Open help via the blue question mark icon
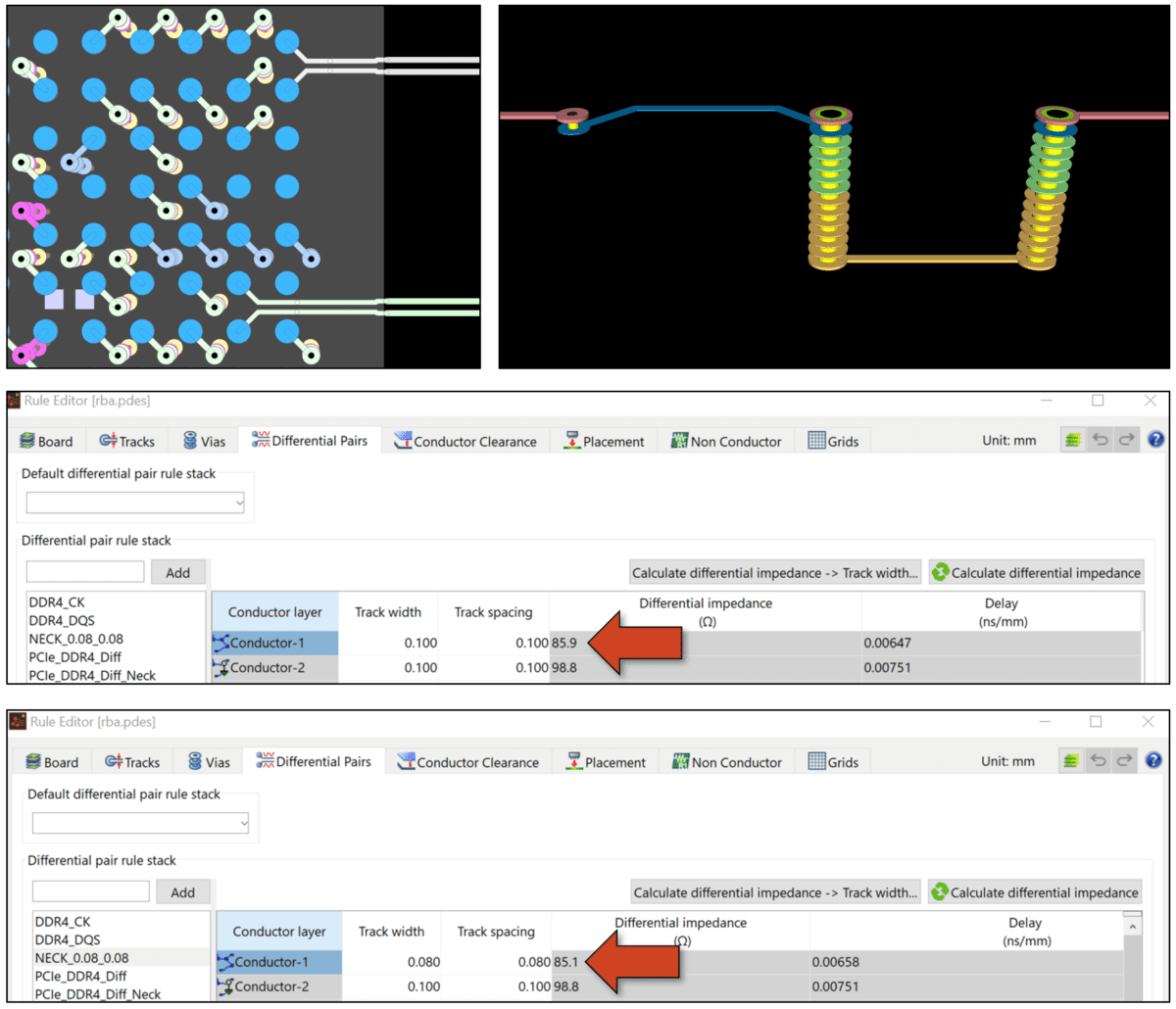1176x1009 pixels. click(x=1157, y=440)
